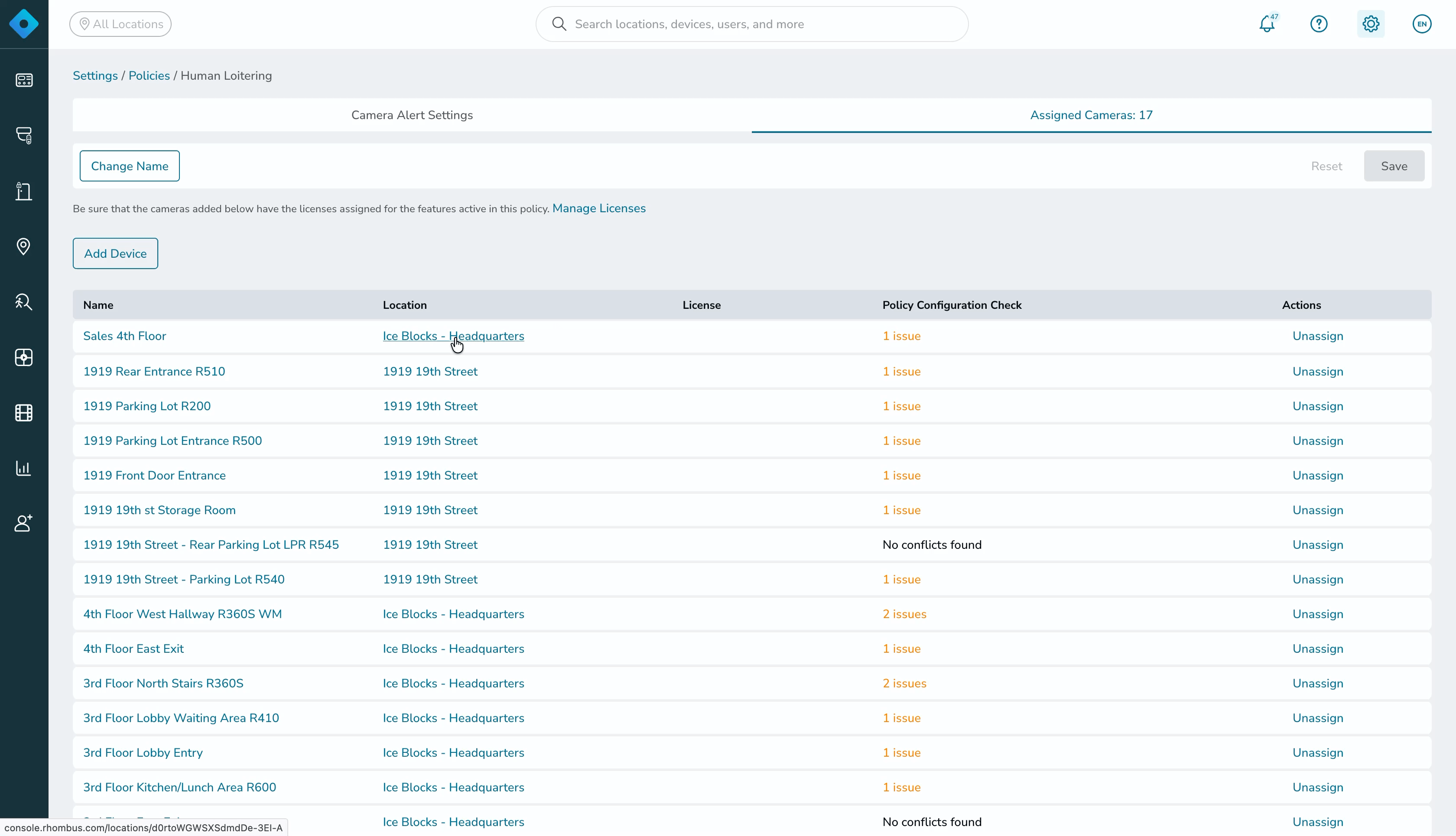Go to Policies breadcrumb
The width and height of the screenshot is (1456, 836).
click(x=149, y=76)
